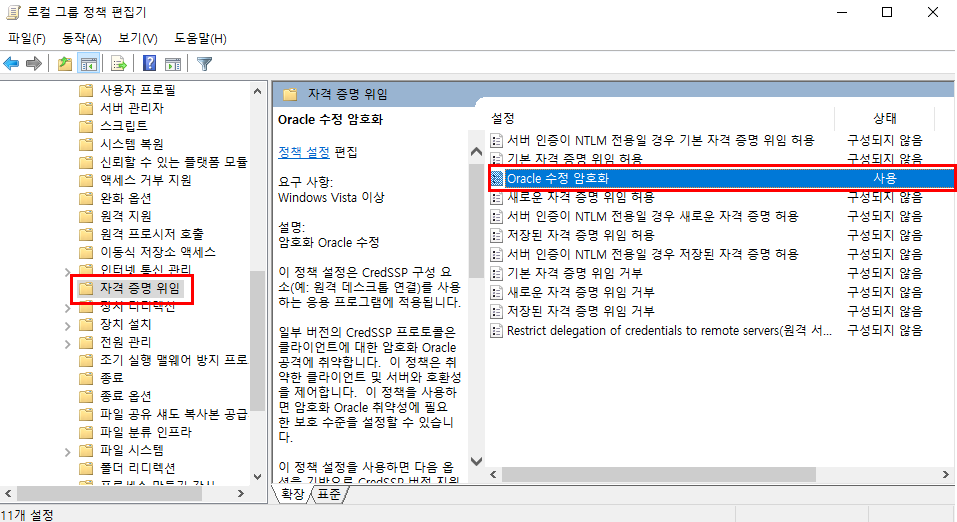This screenshot has width=957, height=522.
Task: Open the 도움말(H) menu
Action: [200, 38]
